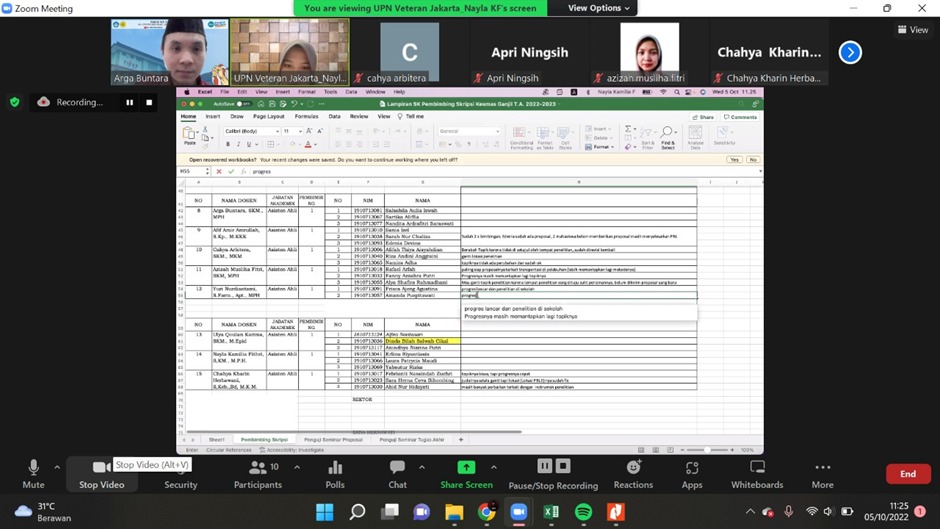Expand the View Options dropdown
The width and height of the screenshot is (940, 529).
point(599,8)
